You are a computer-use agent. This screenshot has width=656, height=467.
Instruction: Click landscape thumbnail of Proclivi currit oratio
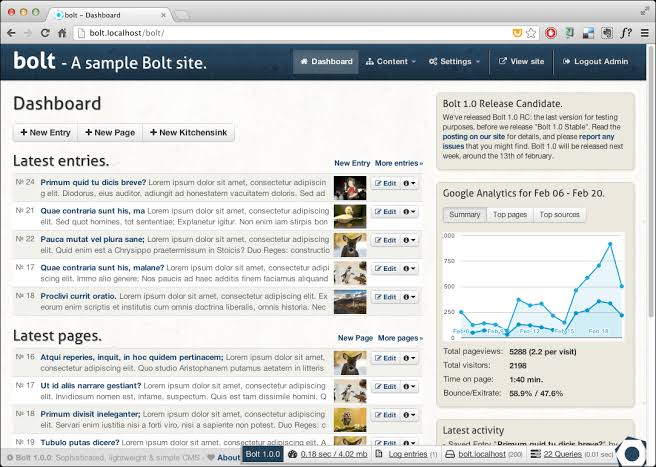point(350,302)
